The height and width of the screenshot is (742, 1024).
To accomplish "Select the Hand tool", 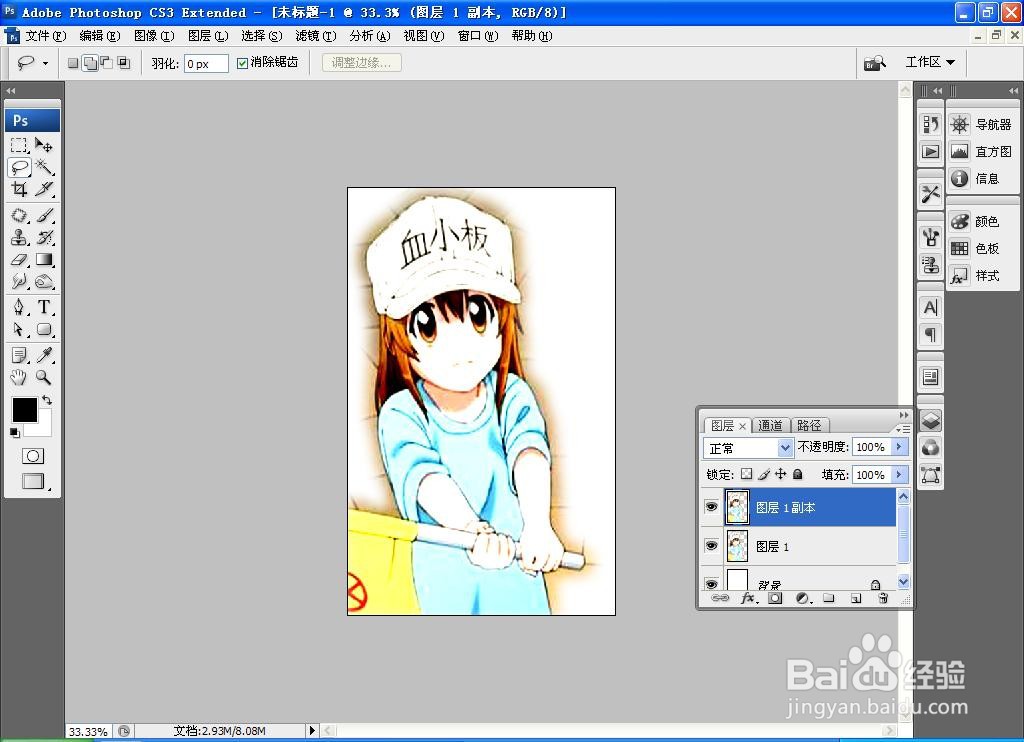I will click(x=19, y=377).
